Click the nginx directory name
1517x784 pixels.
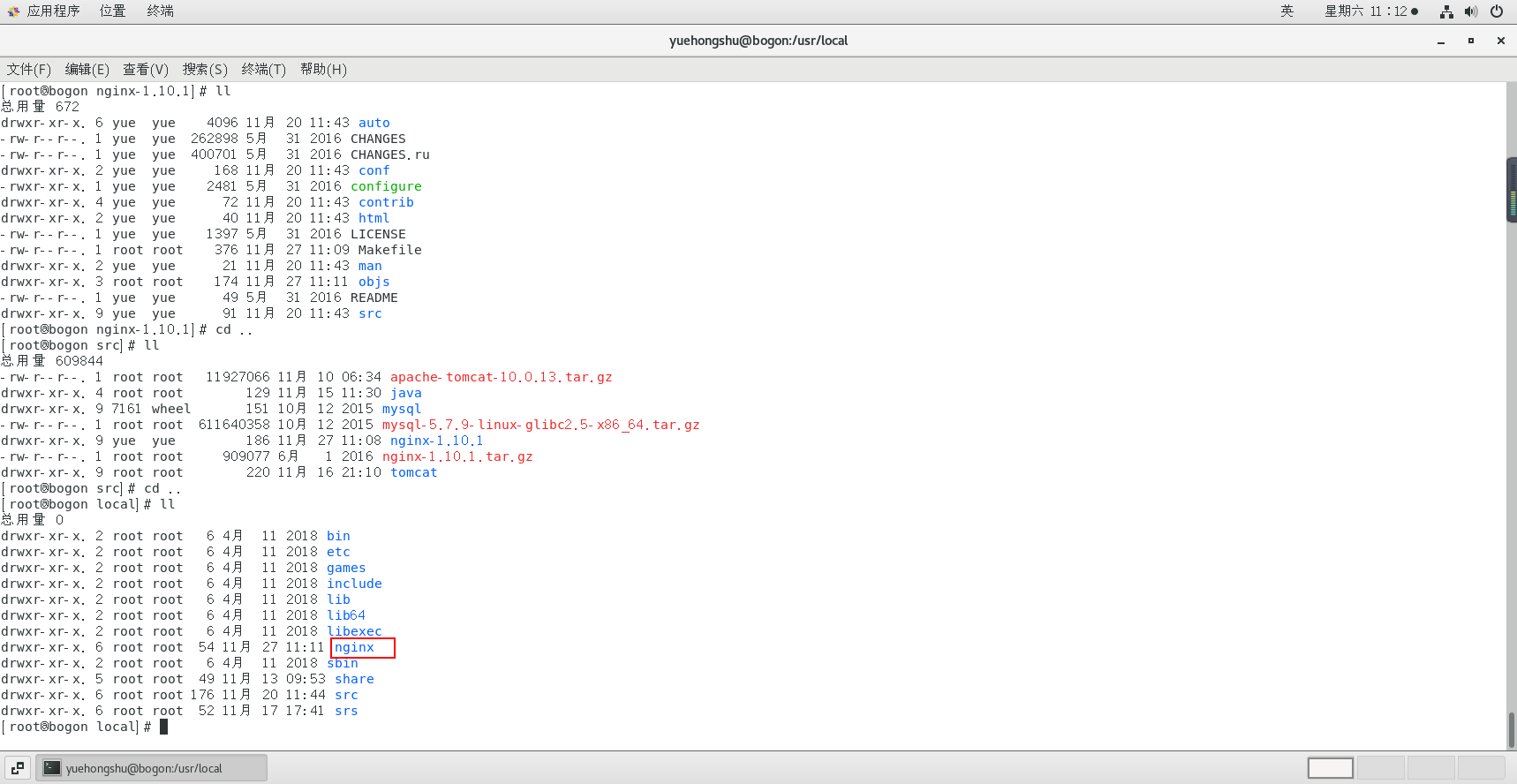click(x=354, y=647)
